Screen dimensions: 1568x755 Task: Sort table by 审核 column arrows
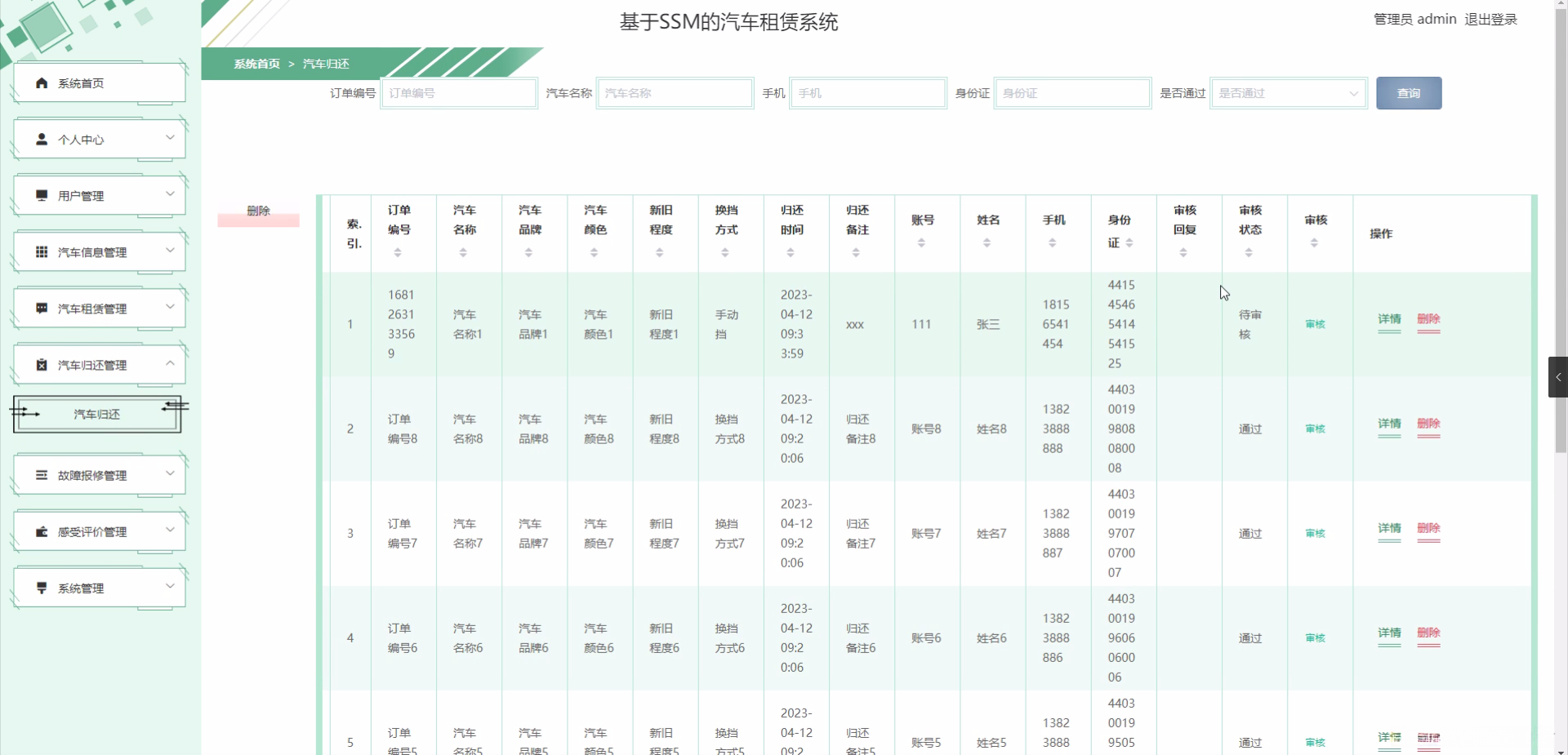(x=1314, y=243)
